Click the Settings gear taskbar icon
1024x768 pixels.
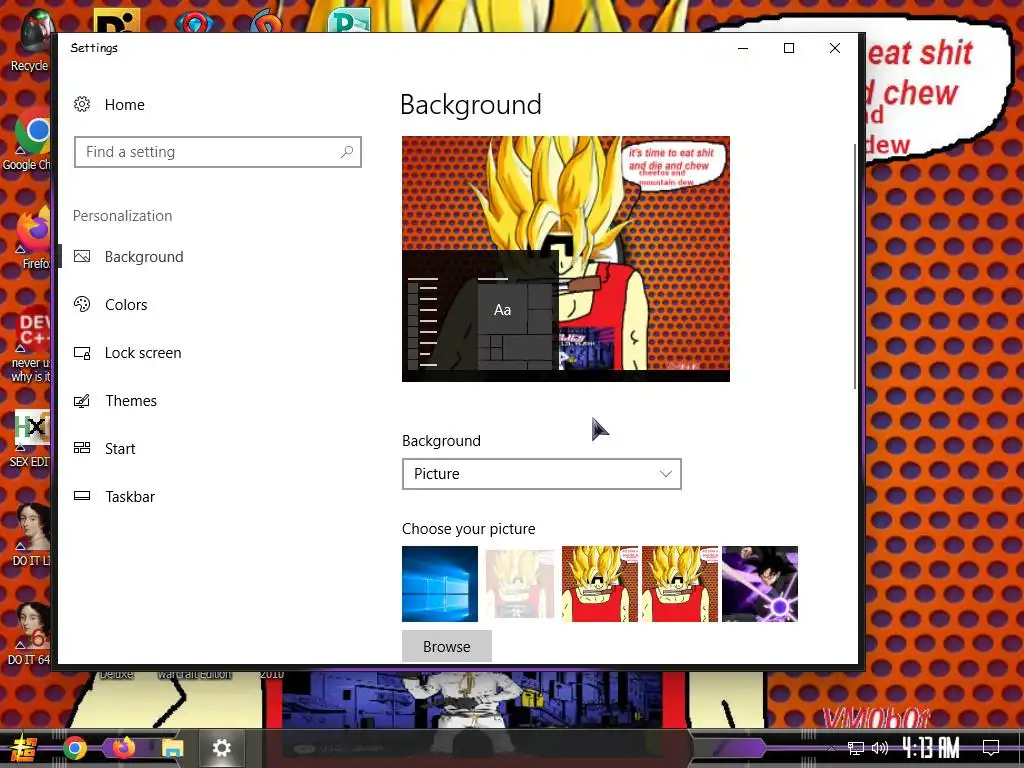222,748
